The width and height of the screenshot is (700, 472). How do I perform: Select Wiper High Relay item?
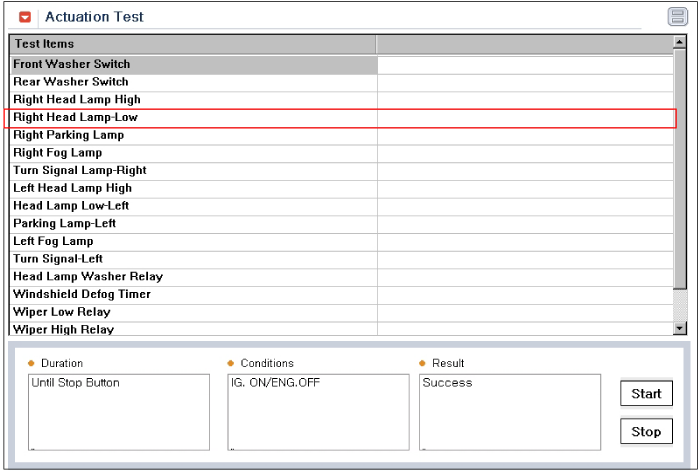[342, 329]
